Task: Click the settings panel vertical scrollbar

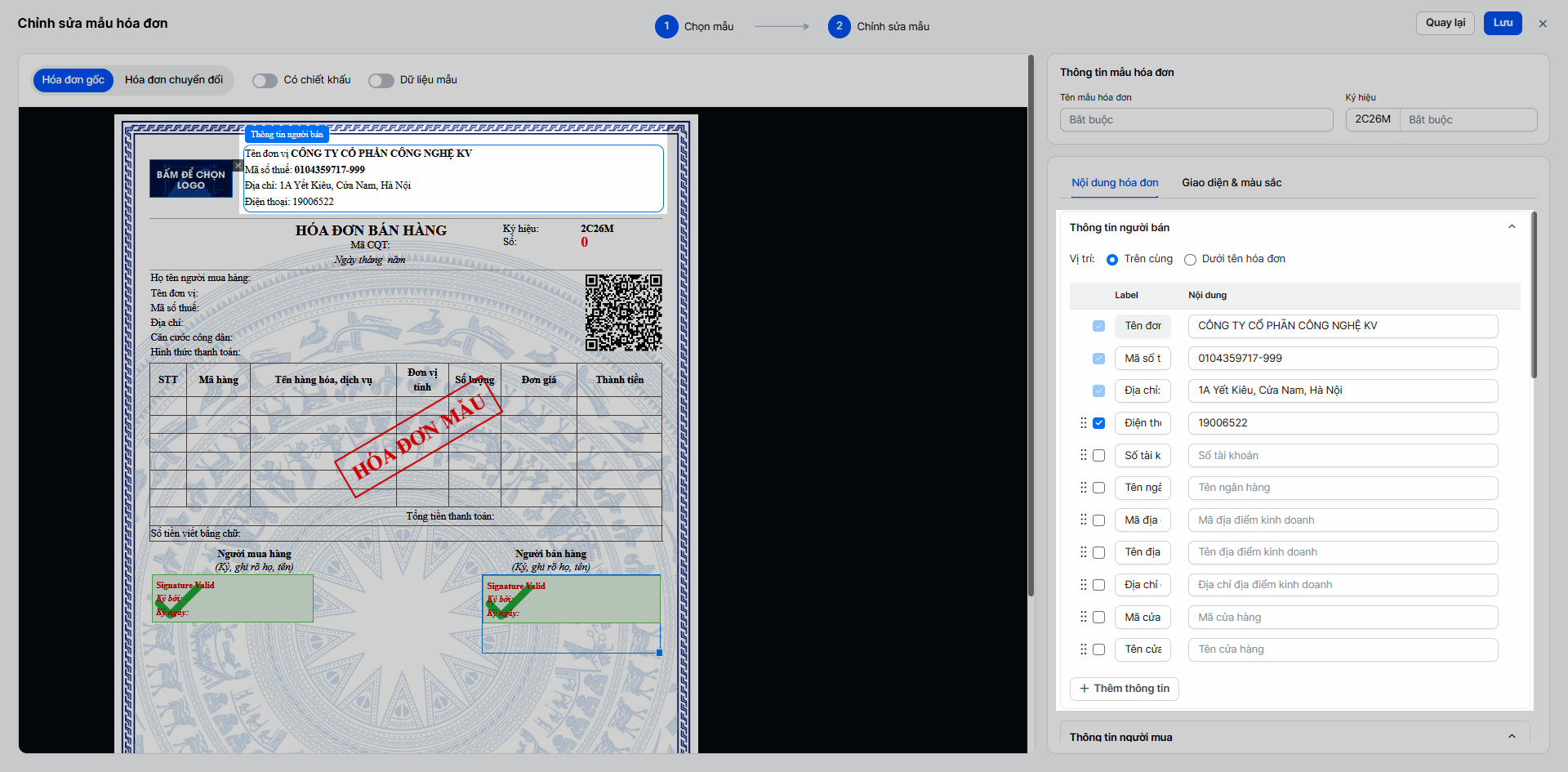Action: point(1534,294)
